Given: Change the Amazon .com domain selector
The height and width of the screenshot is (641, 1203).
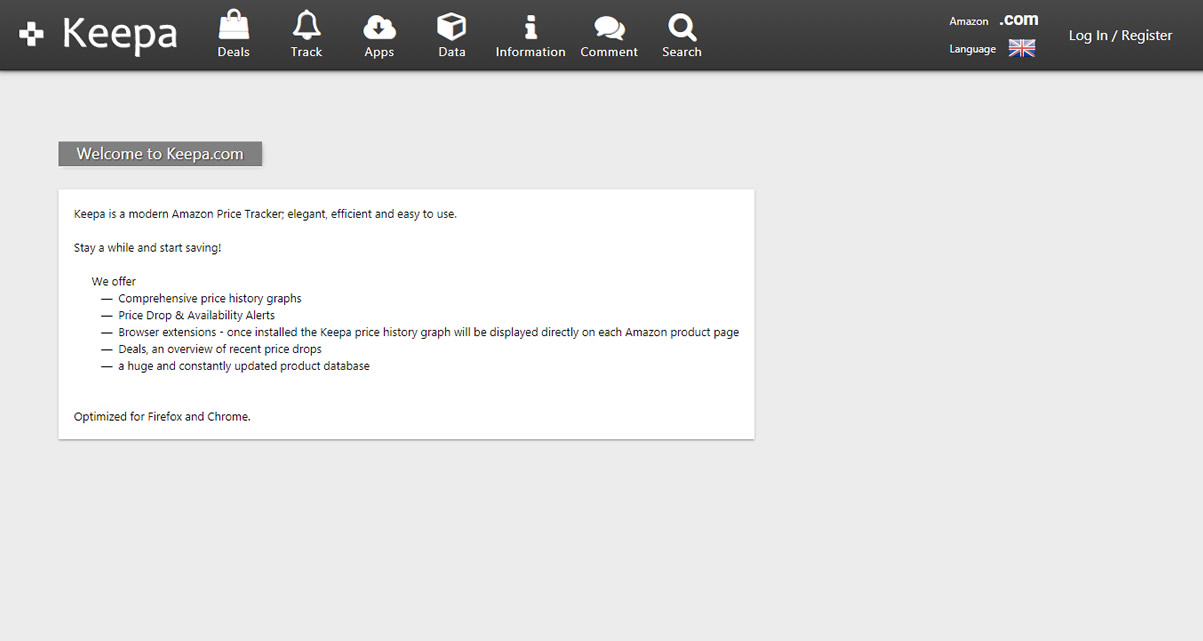Looking at the screenshot, I should pos(1019,20).
